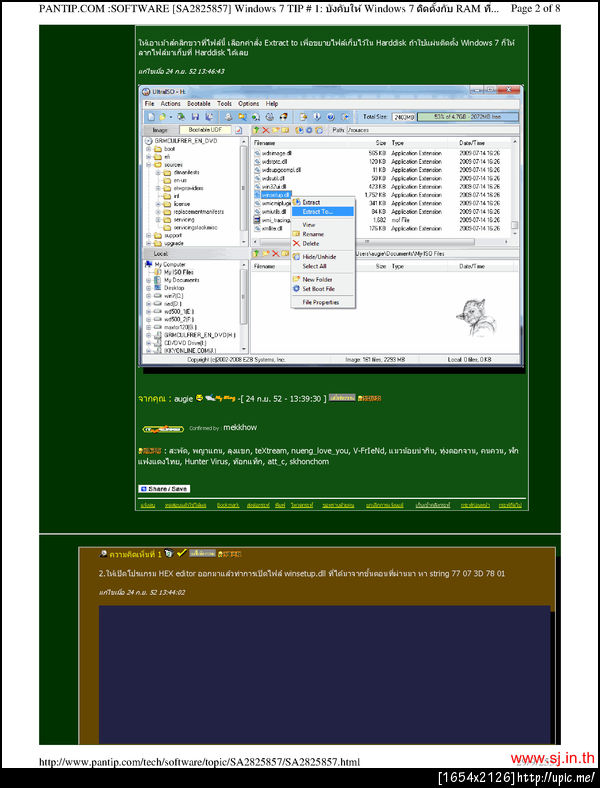This screenshot has width=600, height=788.
Task: Click the up-arrow icon on the Local toolbar
Action: [256, 253]
